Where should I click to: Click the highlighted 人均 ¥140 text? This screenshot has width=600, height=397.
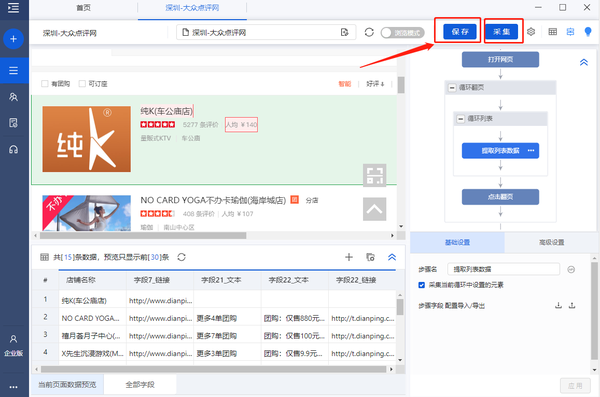point(241,124)
